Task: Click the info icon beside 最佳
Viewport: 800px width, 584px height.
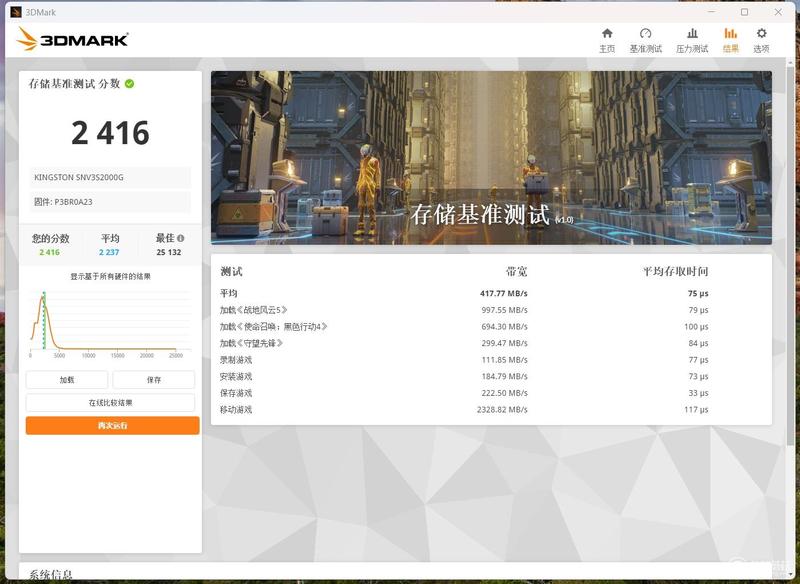Action: (181, 238)
